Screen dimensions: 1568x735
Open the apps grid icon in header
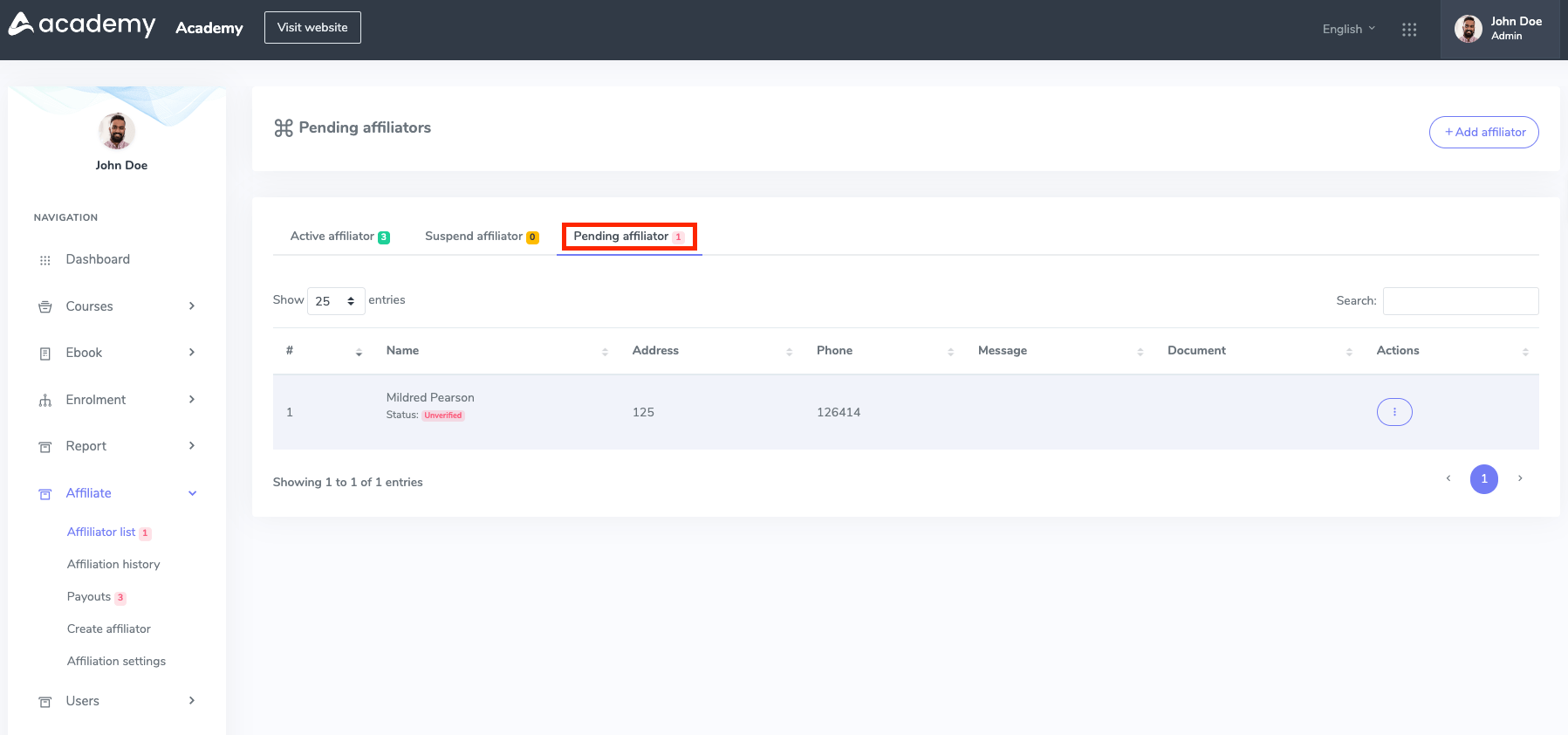pyautogui.click(x=1408, y=30)
